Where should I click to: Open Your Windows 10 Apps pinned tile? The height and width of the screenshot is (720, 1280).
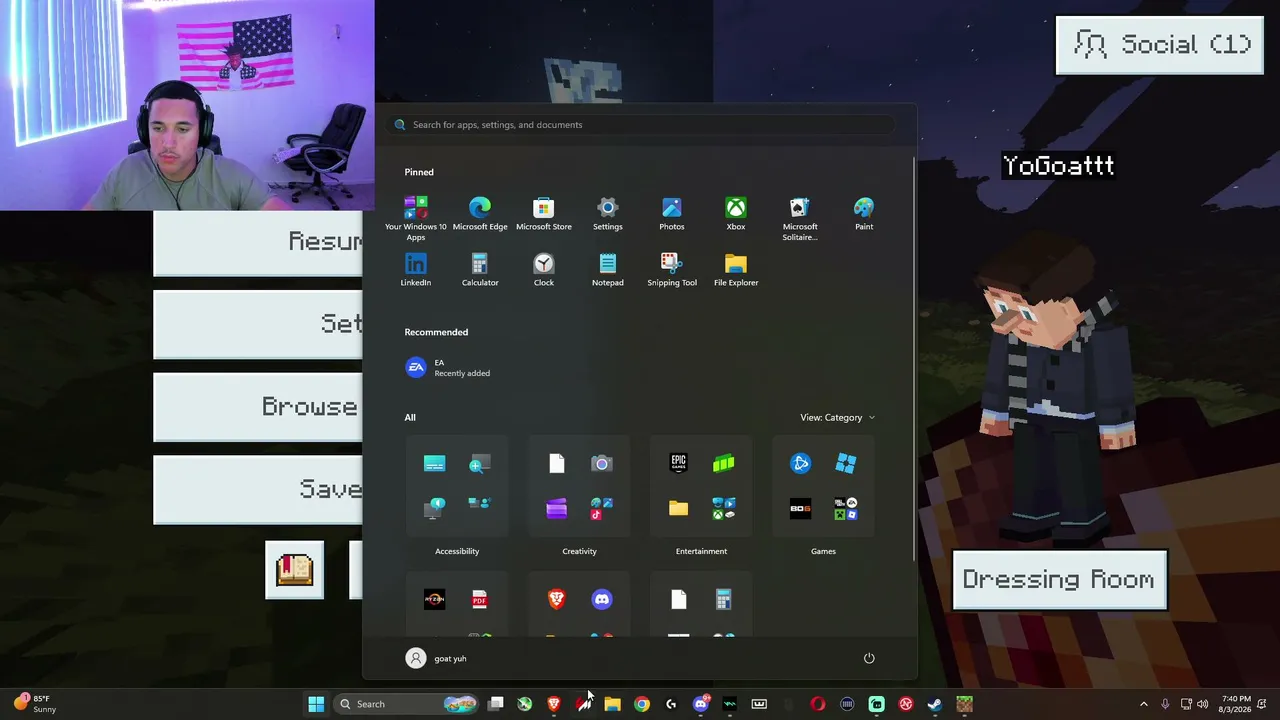tap(416, 218)
